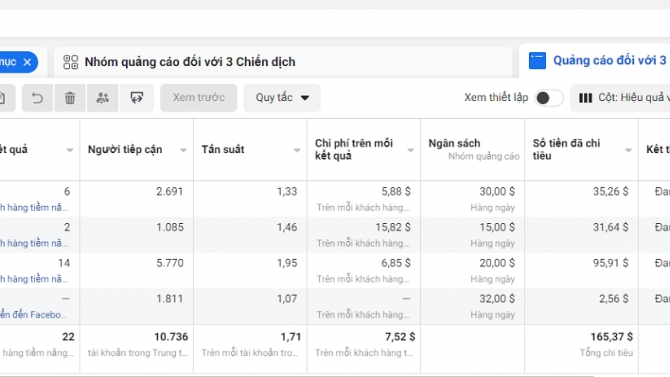Open the Tần suất column arrow
The image size is (670, 377).
(x=297, y=150)
